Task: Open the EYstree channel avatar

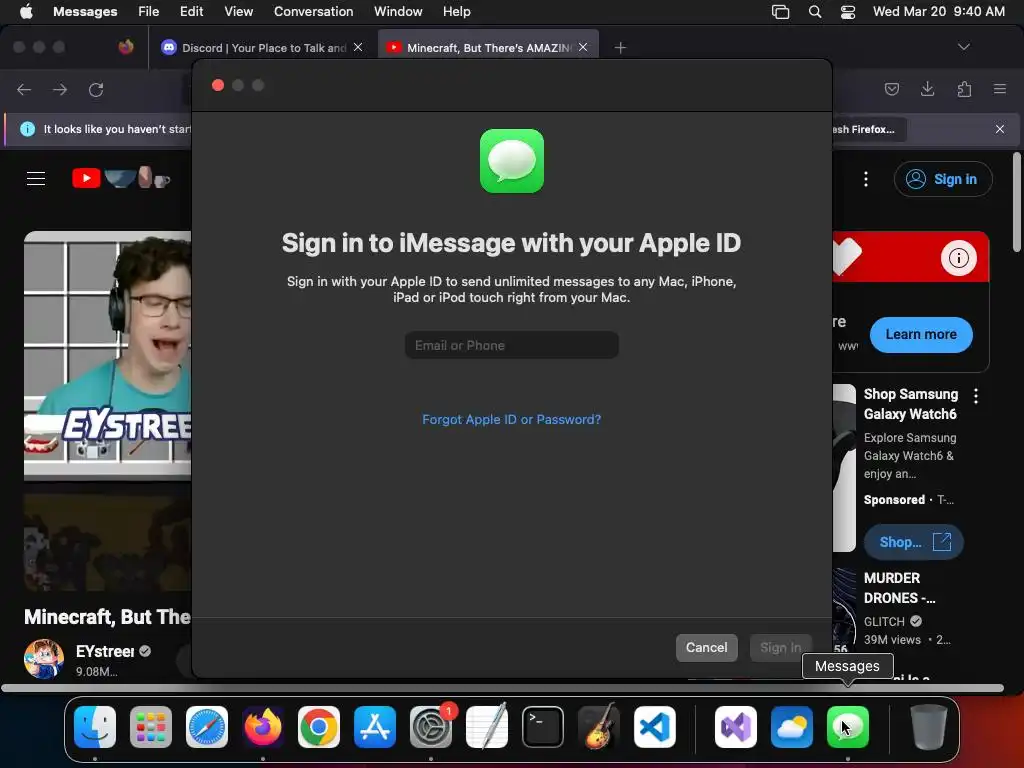Action: click(x=44, y=658)
